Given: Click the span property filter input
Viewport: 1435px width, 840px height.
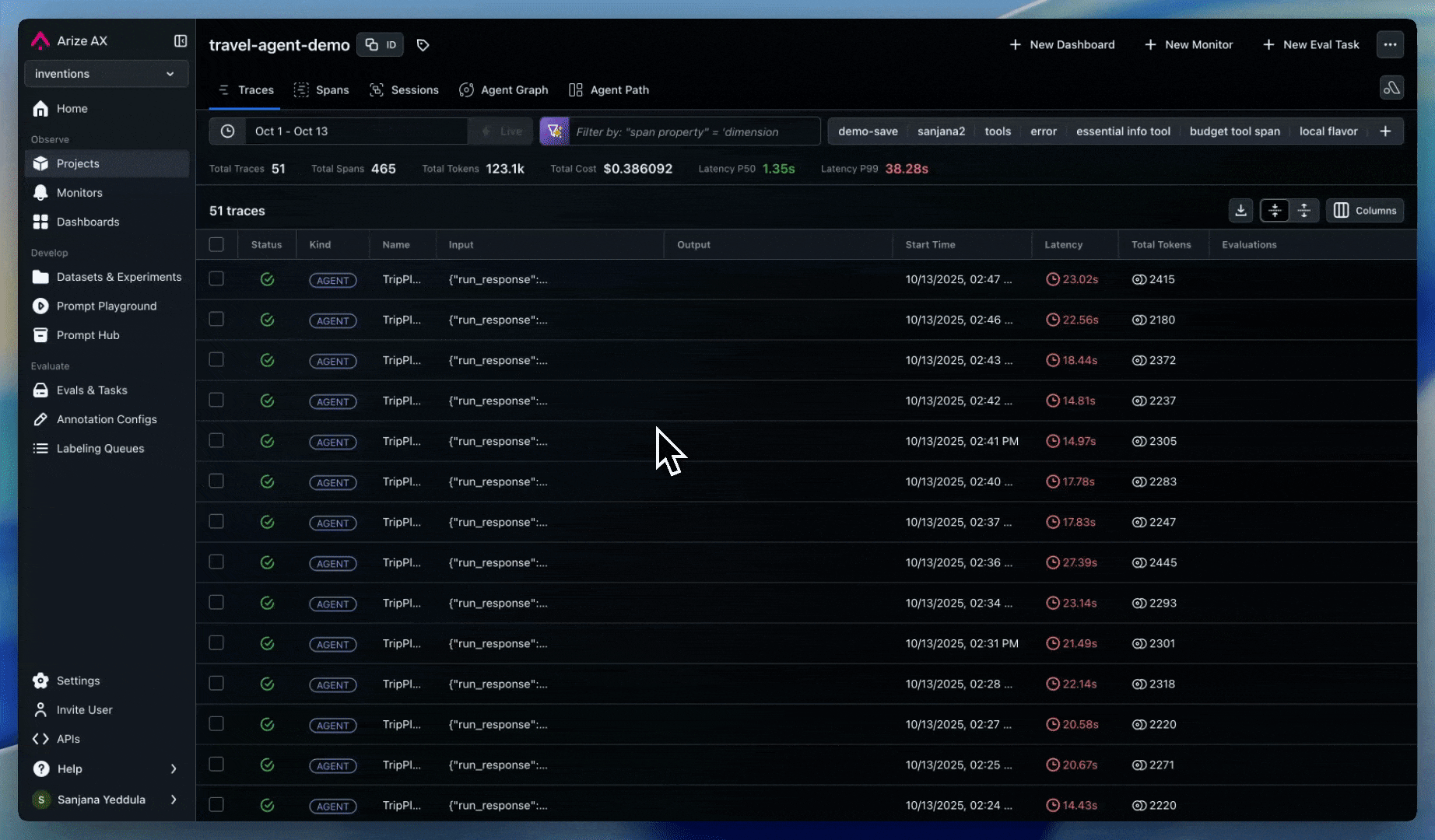Looking at the screenshot, I should (x=694, y=131).
